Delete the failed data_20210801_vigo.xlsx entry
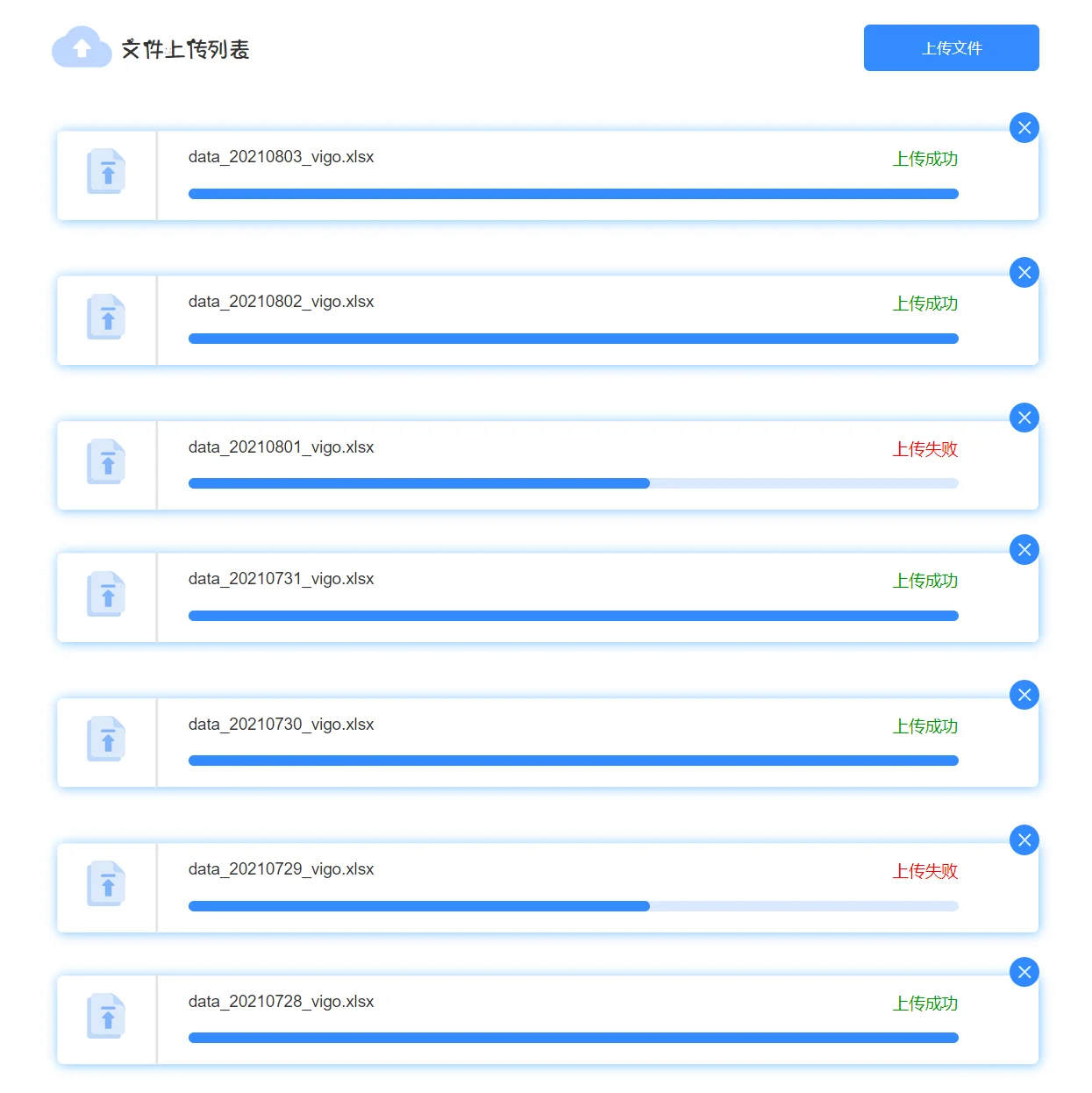This screenshot has height=1093, width=1092. (1024, 418)
